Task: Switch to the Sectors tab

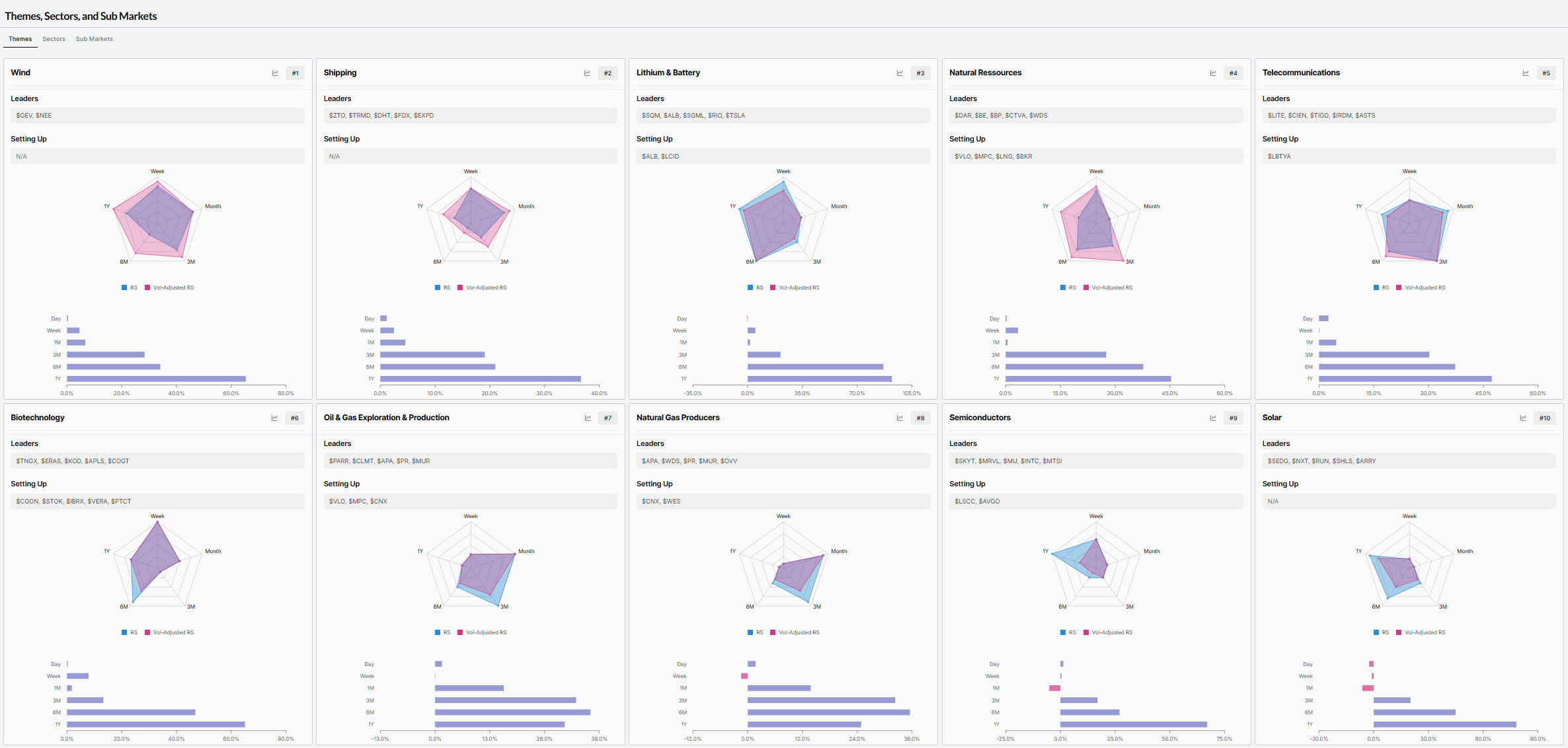Action: pos(54,39)
